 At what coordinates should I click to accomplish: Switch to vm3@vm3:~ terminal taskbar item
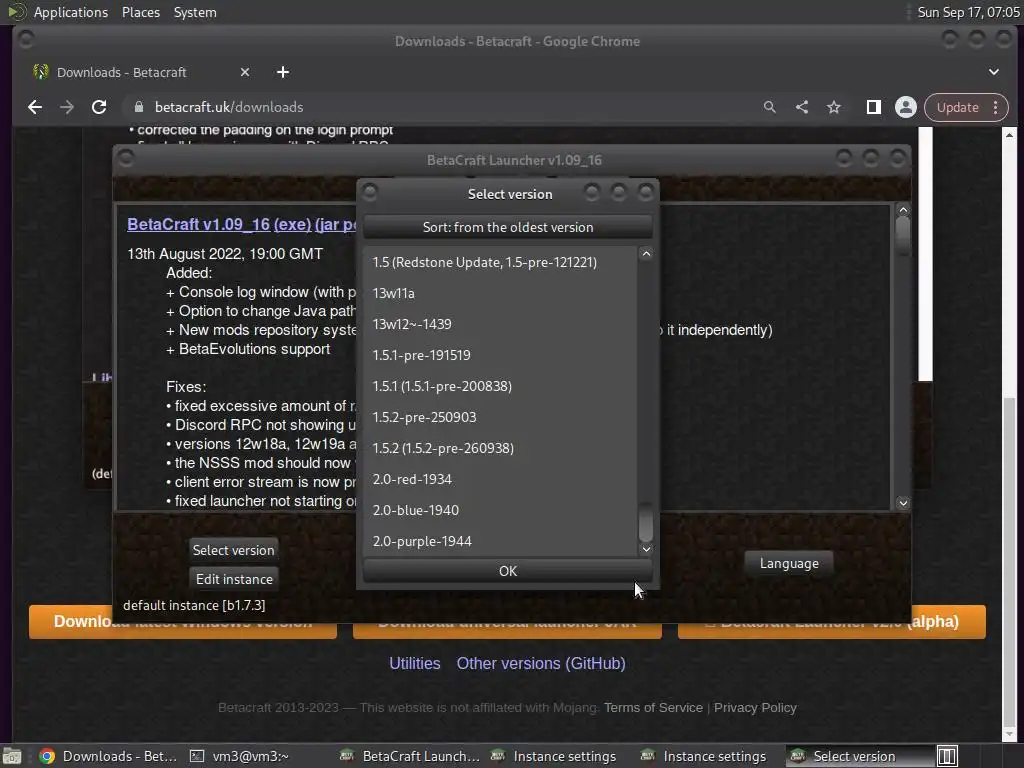(x=239, y=756)
